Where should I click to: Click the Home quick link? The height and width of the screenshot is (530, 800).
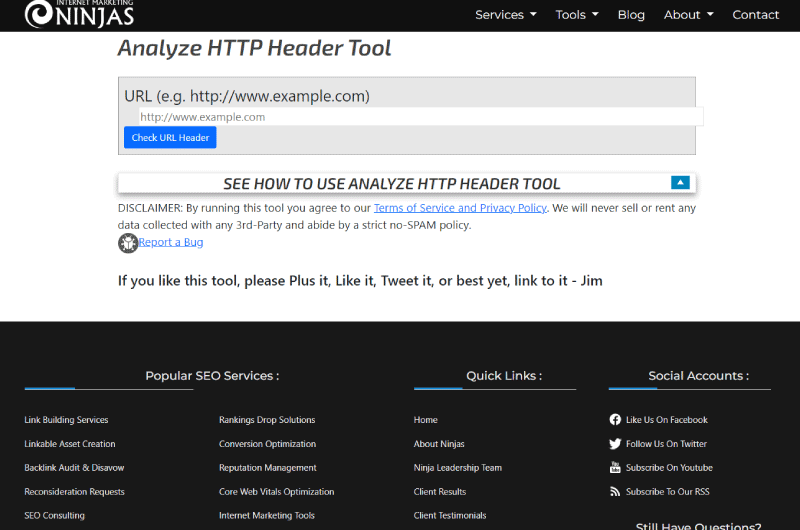426,420
